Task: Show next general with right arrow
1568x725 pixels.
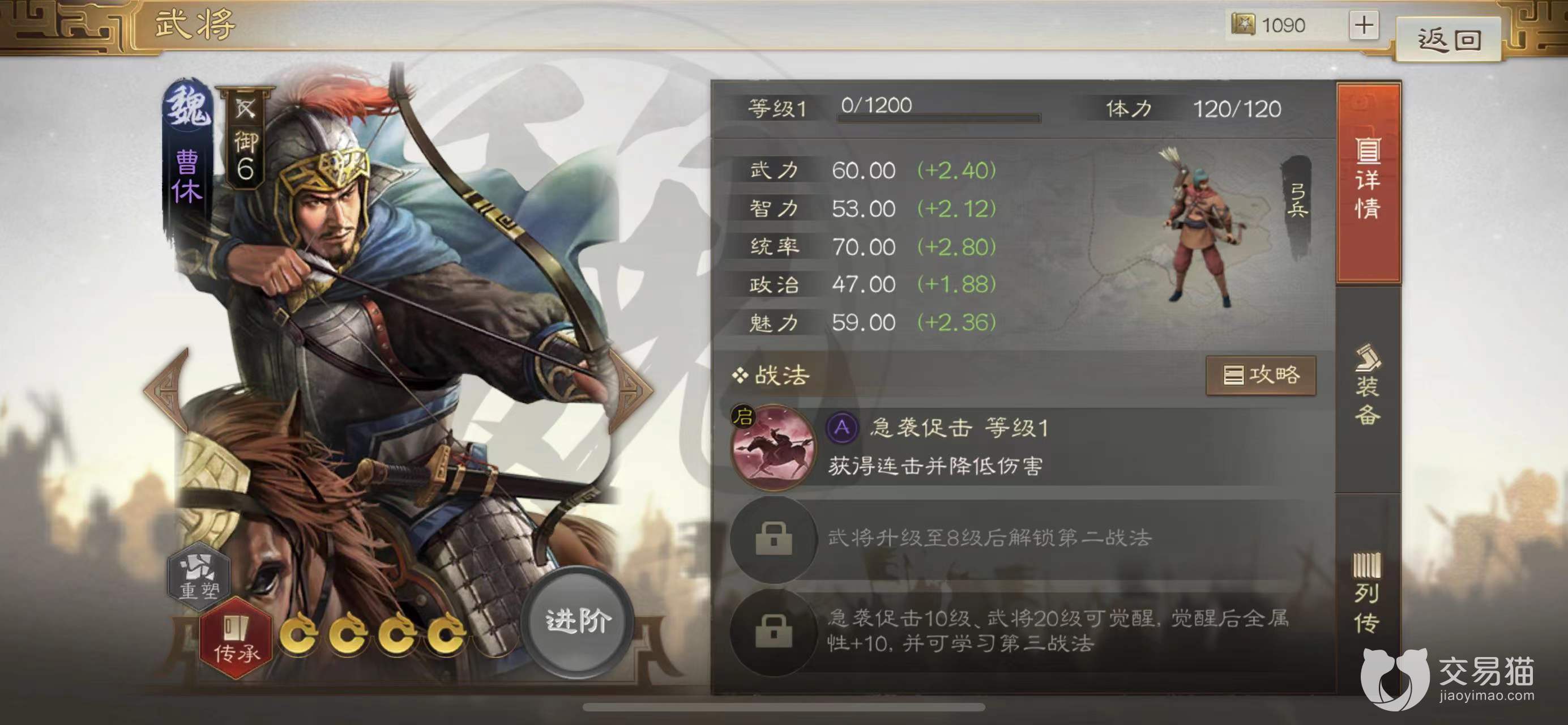Action: (x=632, y=390)
